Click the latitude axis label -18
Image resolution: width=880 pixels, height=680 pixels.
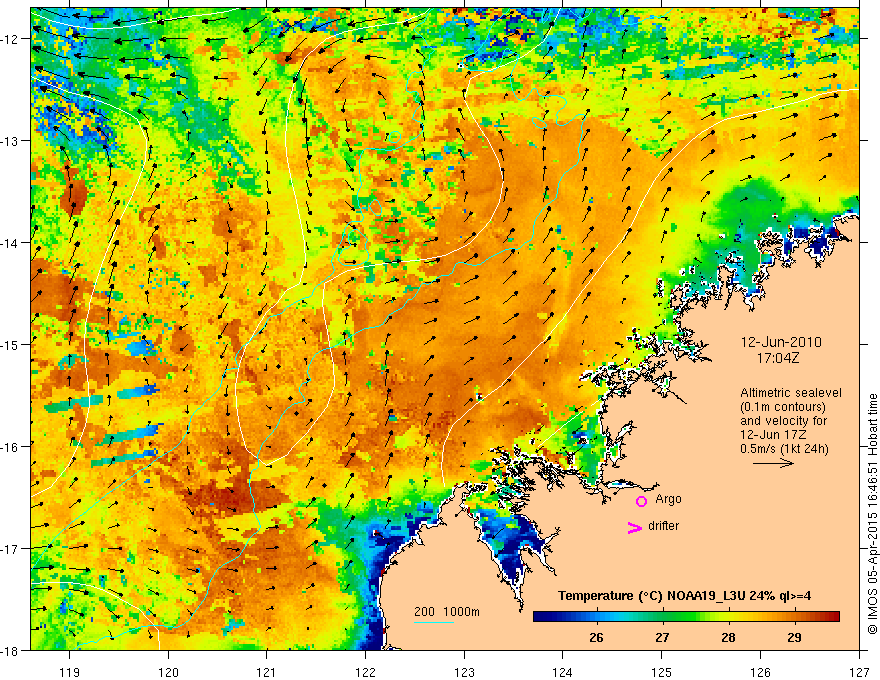(11, 650)
